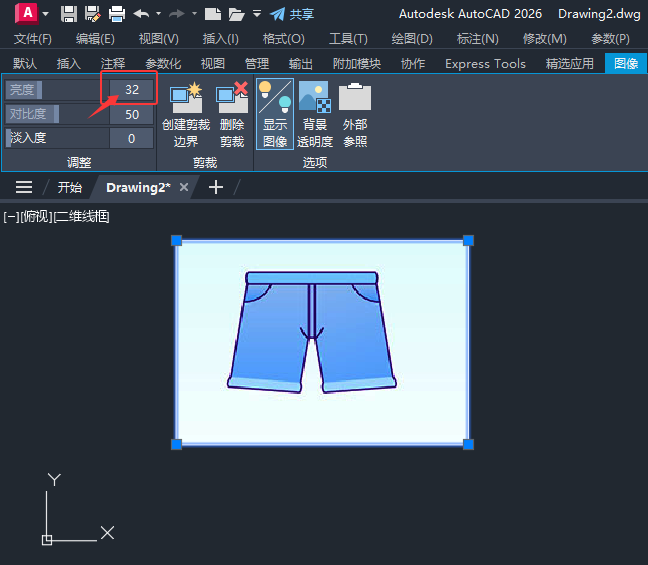Switch to the 附加模块 ribbon tab
The height and width of the screenshot is (565, 648).
tap(357, 64)
